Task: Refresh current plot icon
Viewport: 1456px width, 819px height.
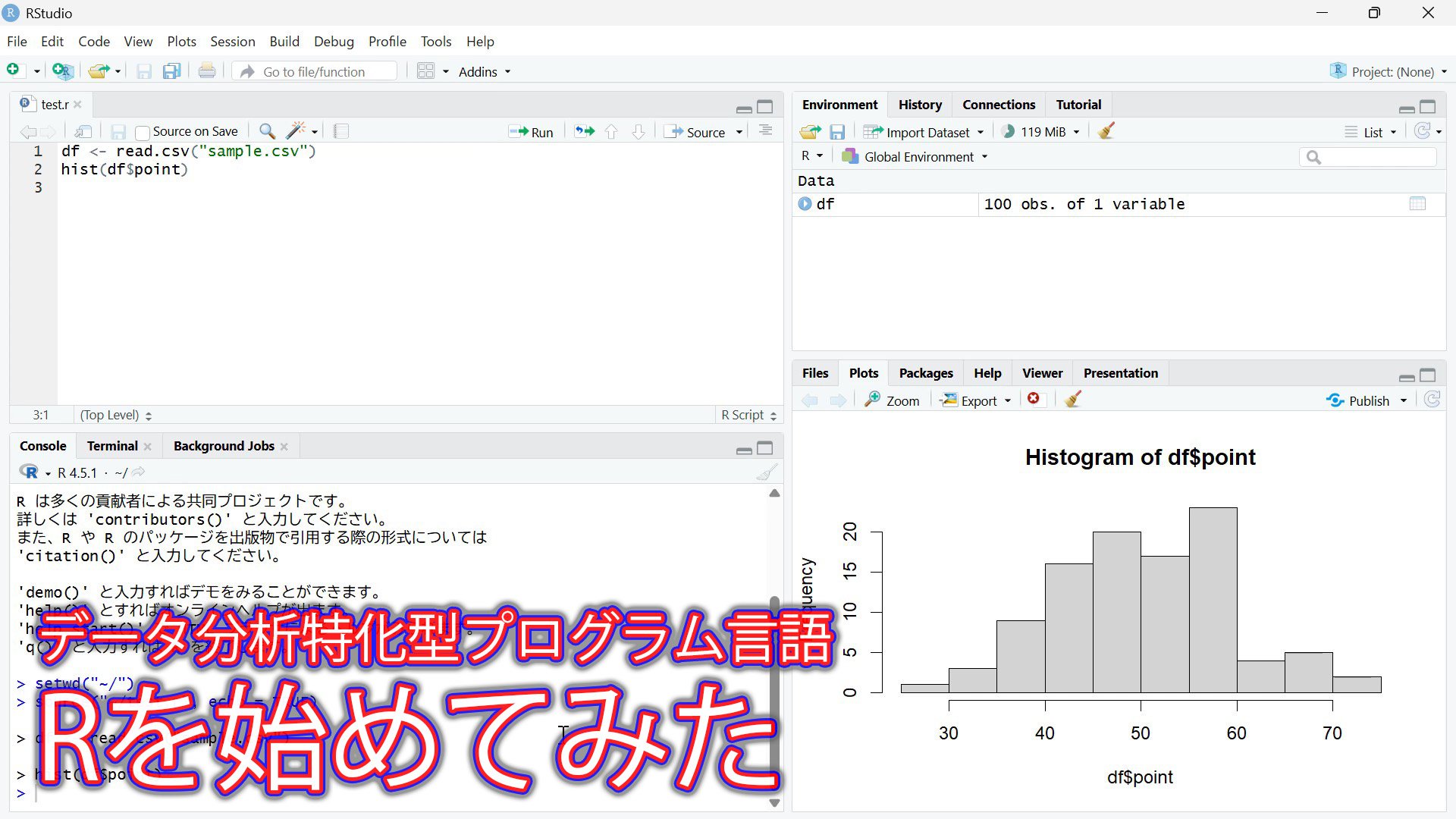Action: pyautogui.click(x=1432, y=400)
